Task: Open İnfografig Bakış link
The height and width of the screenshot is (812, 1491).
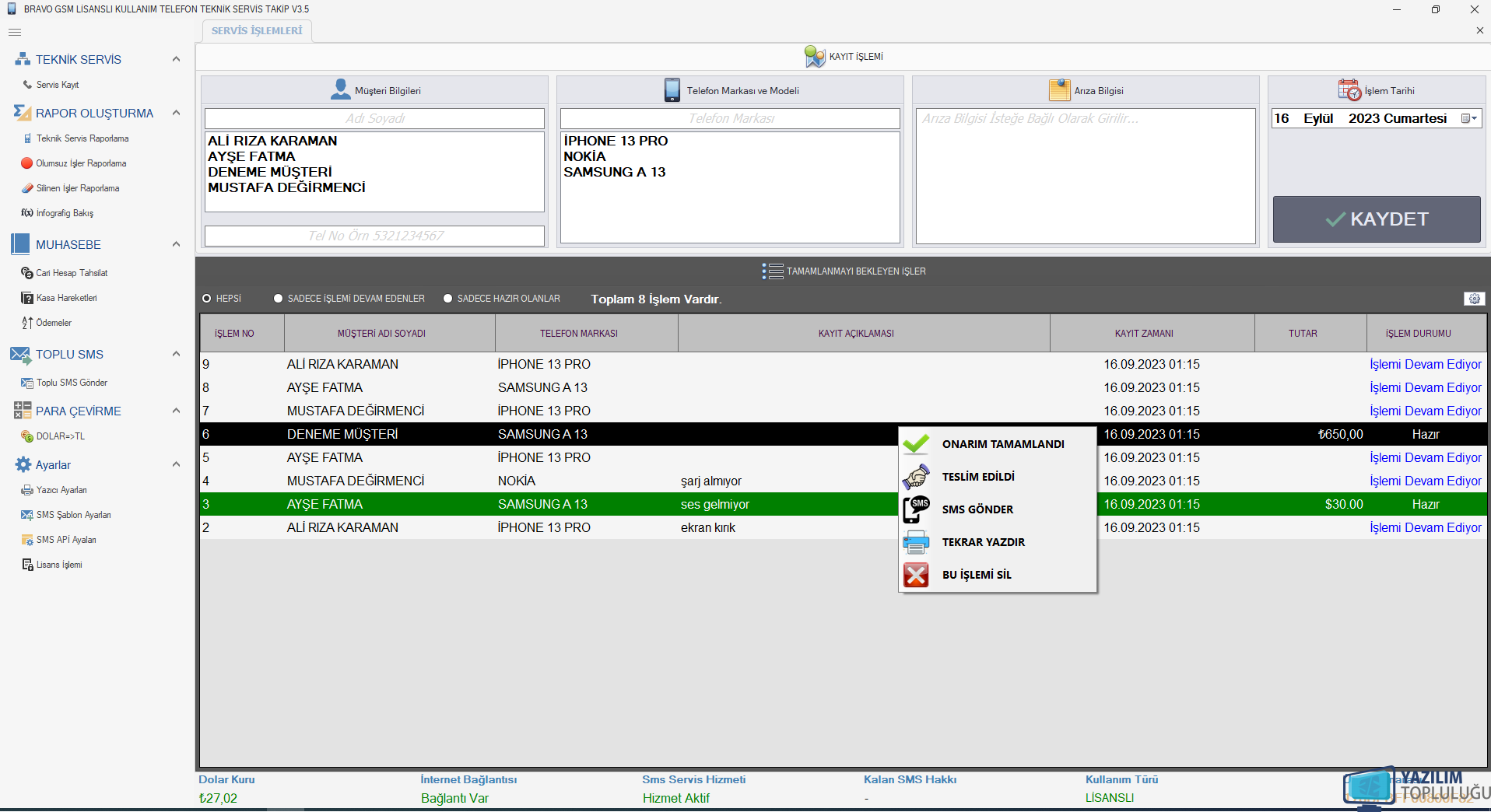Action: 65,213
